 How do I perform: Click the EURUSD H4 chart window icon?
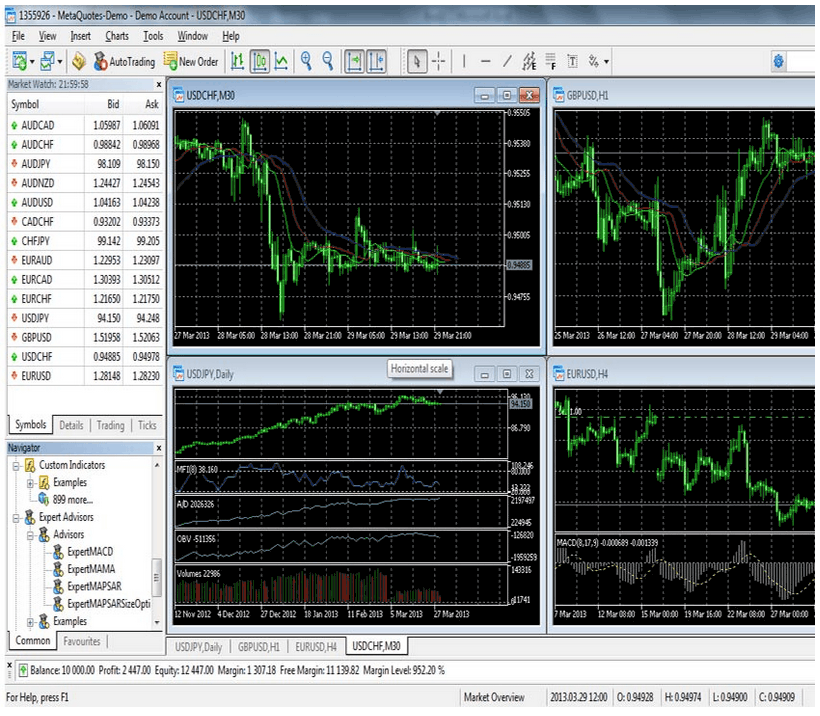[x=559, y=374]
